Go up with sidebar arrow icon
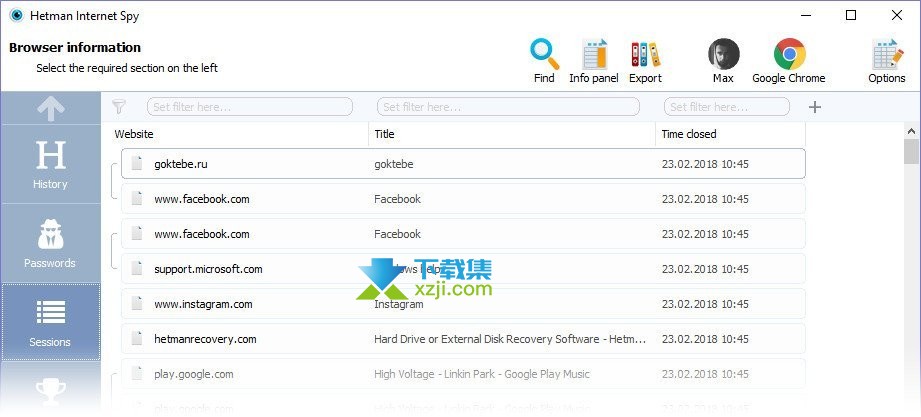Screen dimensions: 921x417 (x=51, y=108)
